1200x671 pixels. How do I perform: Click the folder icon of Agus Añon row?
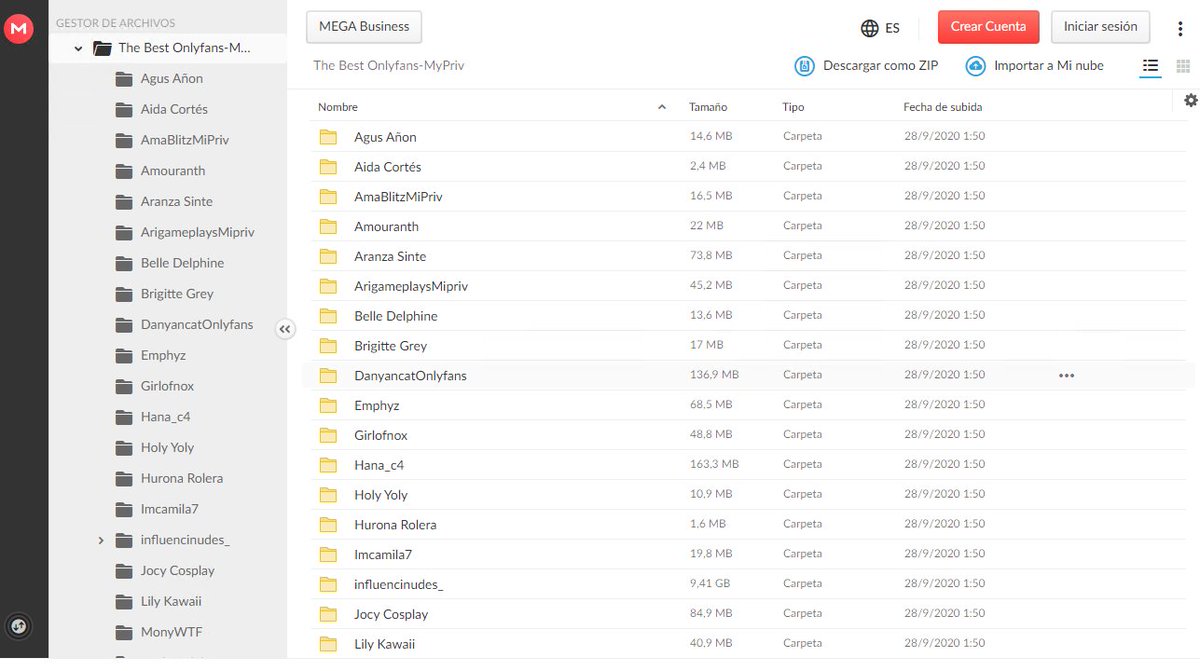click(x=328, y=137)
